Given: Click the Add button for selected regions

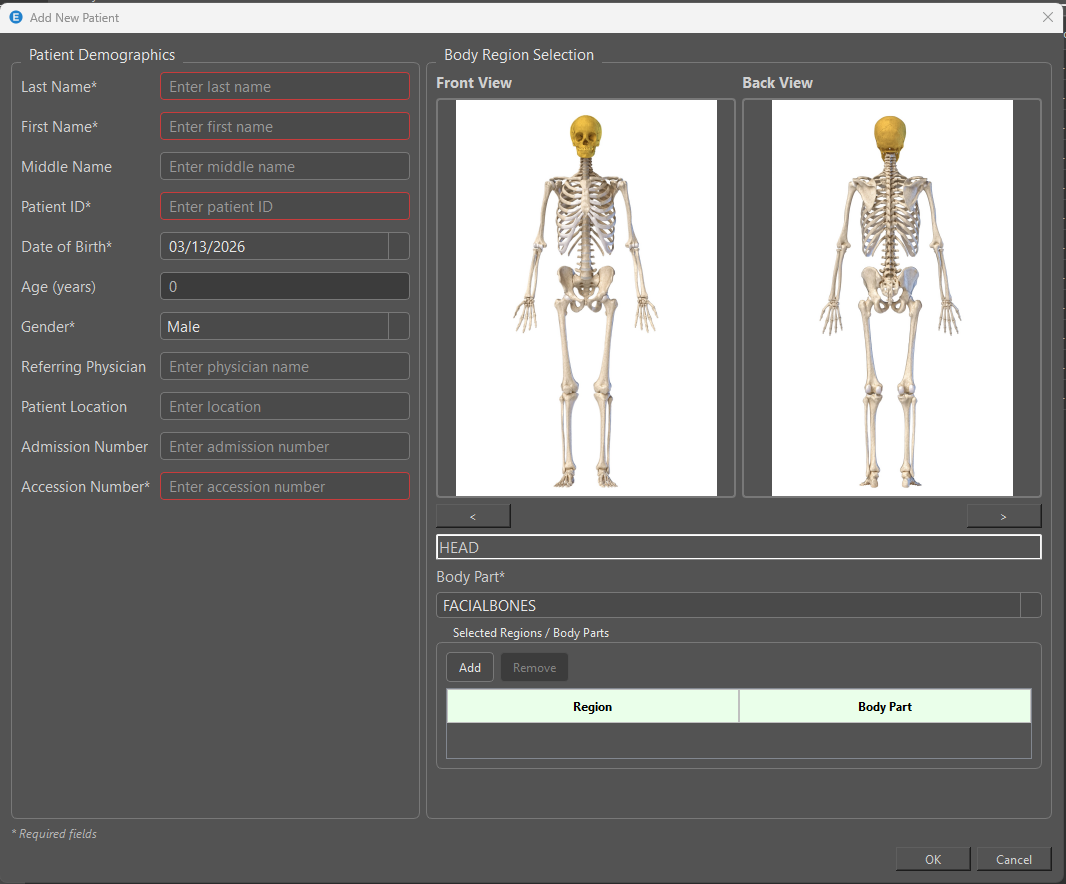Looking at the screenshot, I should (470, 668).
